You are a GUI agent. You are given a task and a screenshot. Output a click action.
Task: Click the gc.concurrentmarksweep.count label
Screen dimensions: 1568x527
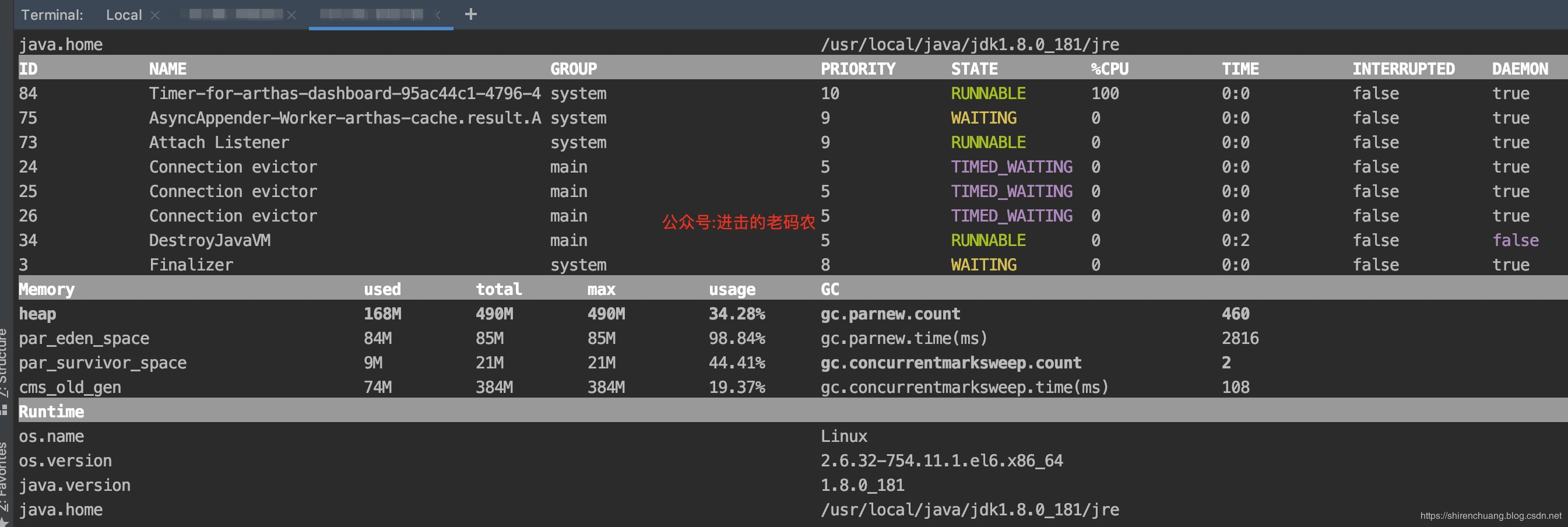pos(951,363)
